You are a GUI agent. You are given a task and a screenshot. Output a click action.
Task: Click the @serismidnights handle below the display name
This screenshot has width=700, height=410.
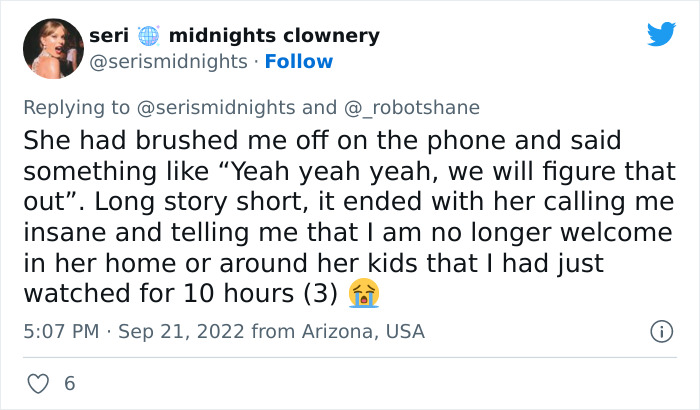[x=168, y=62]
